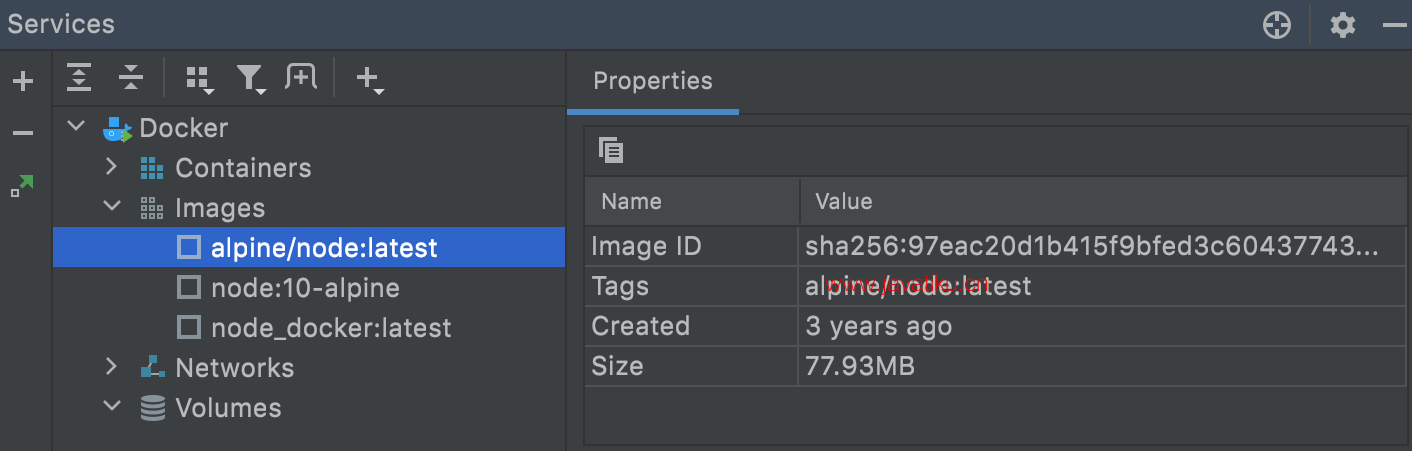
Task: Collapse the Images node
Action: click(112, 207)
